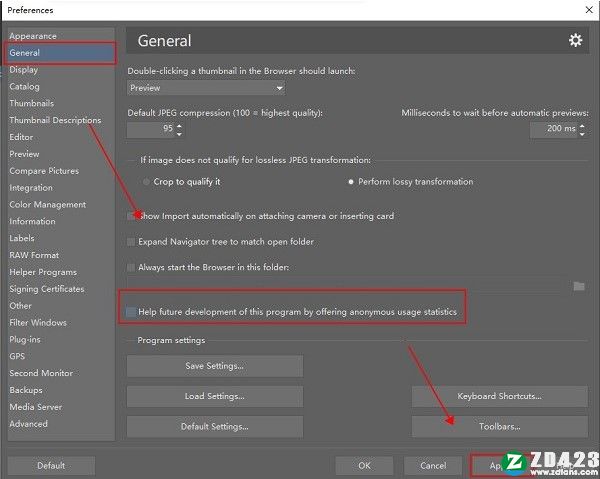This screenshot has height=479, width=600.
Task: Select Crop to qualify it radio button
Action: (x=146, y=182)
